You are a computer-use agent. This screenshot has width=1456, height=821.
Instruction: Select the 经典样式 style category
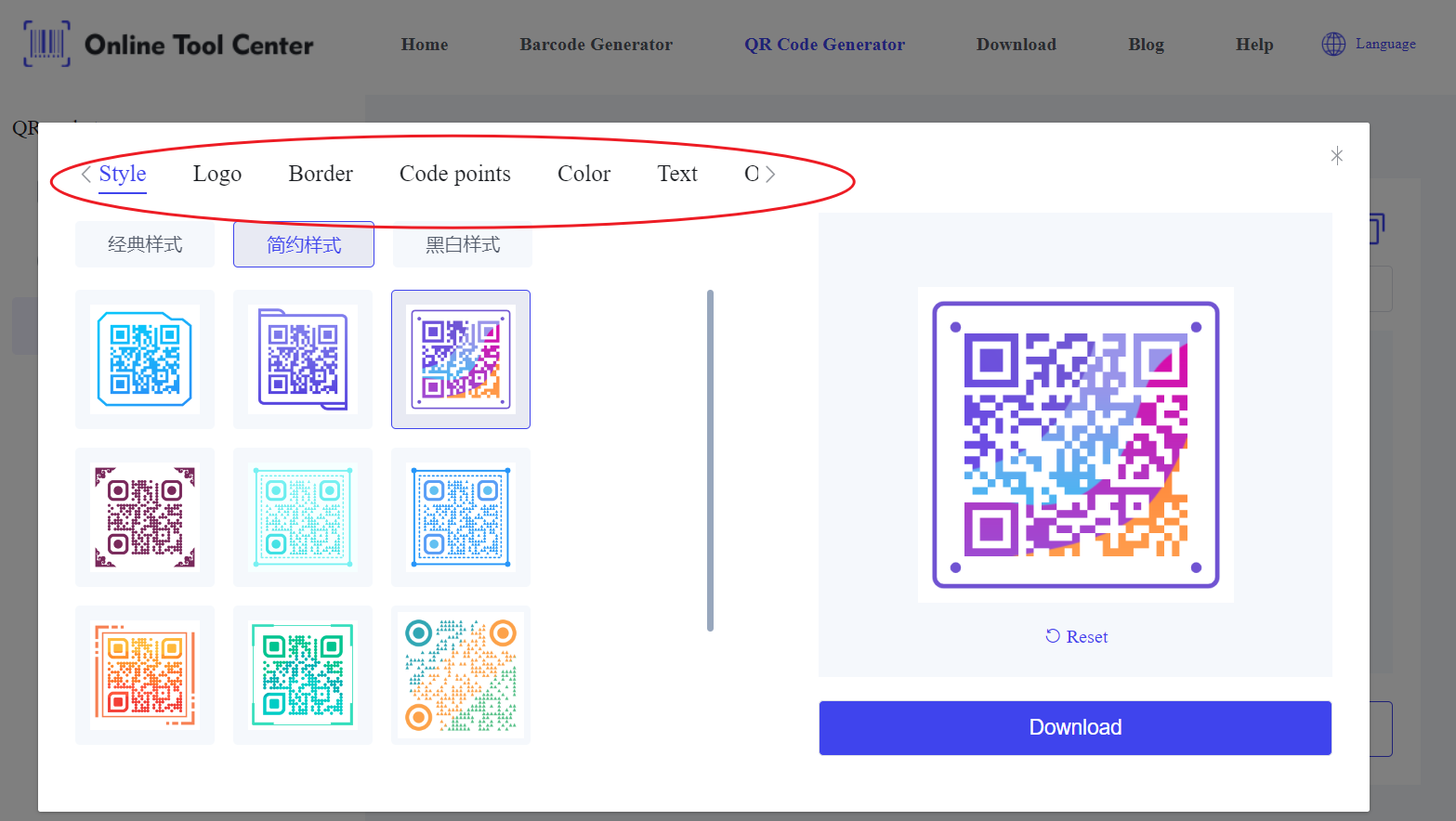coord(145,244)
